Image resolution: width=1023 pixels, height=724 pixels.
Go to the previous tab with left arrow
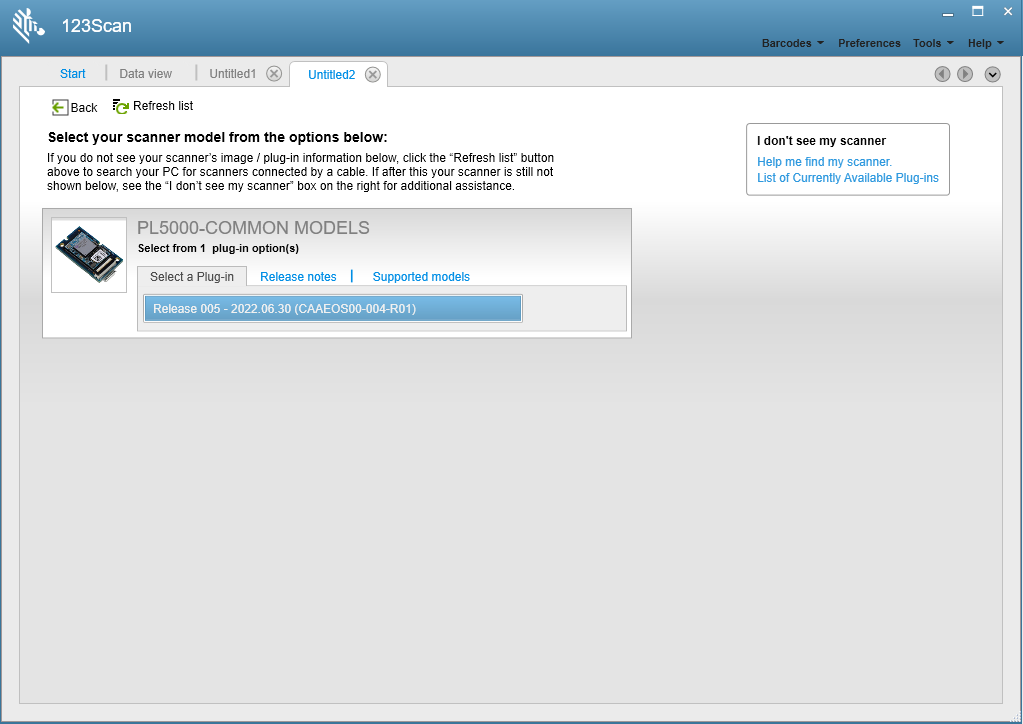(942, 74)
